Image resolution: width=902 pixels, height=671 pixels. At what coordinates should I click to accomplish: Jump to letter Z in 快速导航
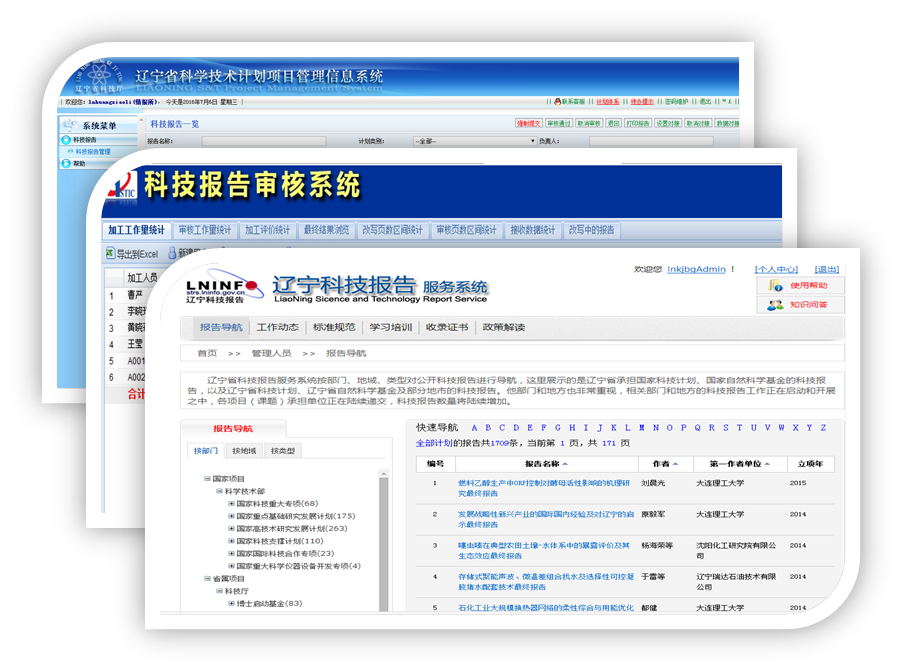[823, 428]
